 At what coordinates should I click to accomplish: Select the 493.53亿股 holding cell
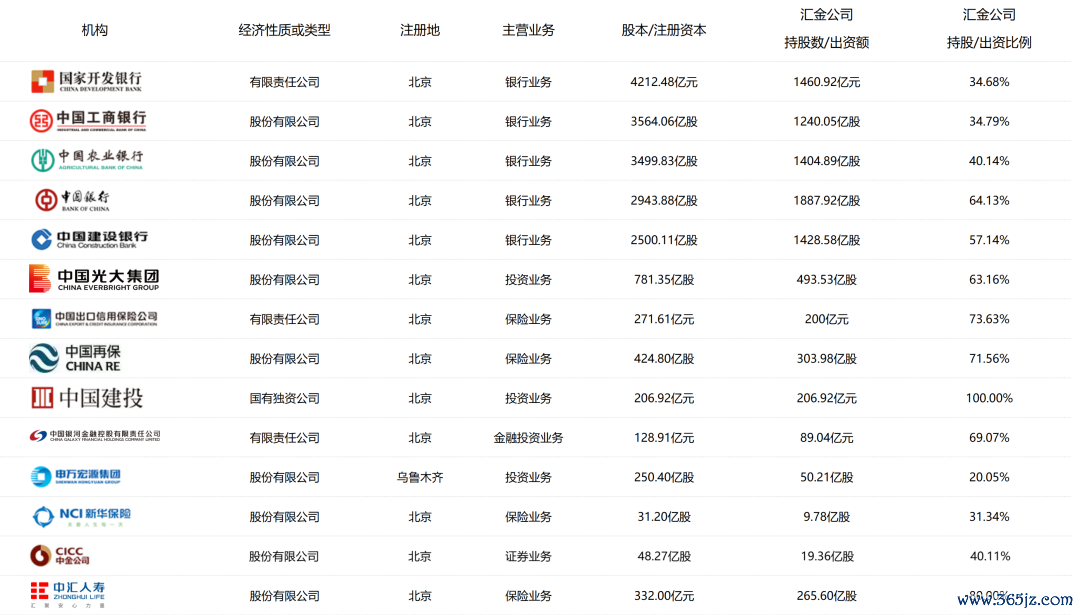pos(827,280)
